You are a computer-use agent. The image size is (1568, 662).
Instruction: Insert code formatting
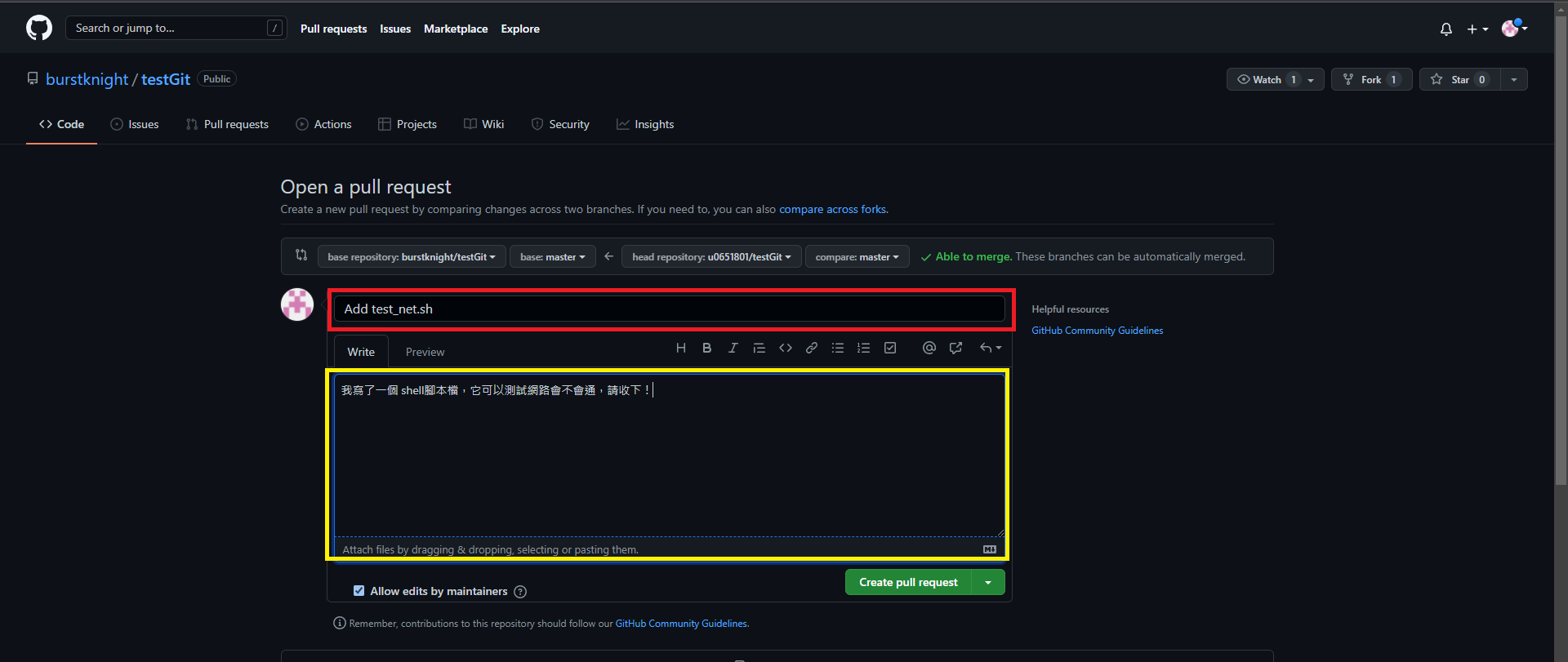click(786, 348)
